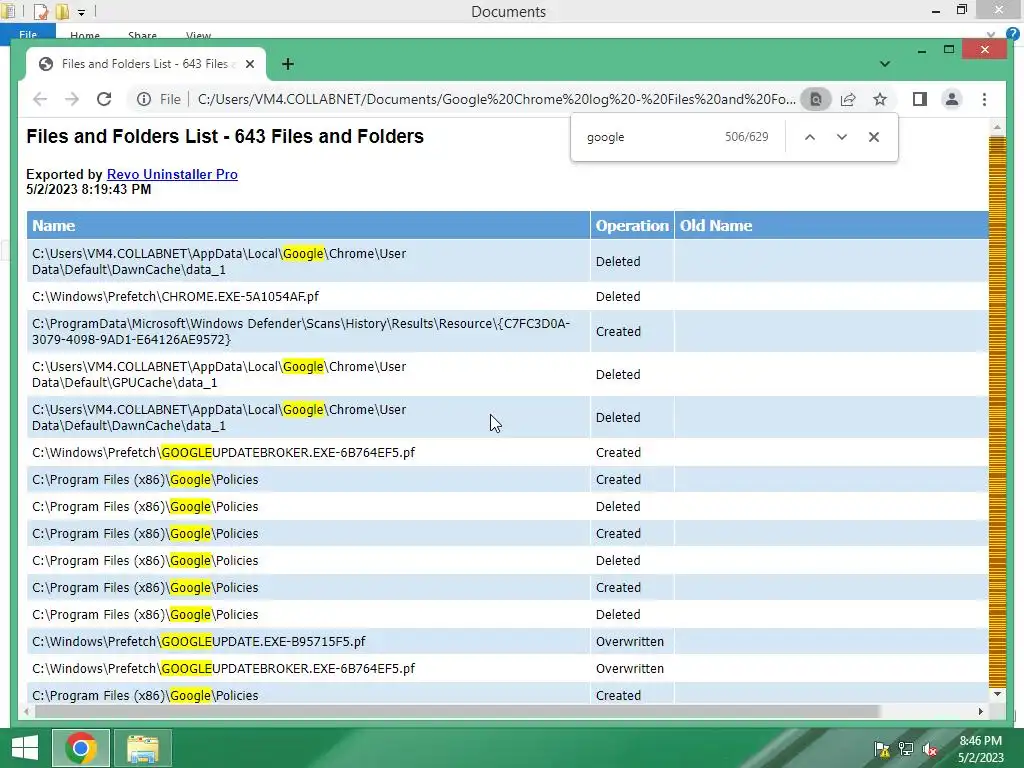Close the Files and Folders List tab
Image resolution: width=1024 pixels, height=768 pixels.
click(x=249, y=64)
